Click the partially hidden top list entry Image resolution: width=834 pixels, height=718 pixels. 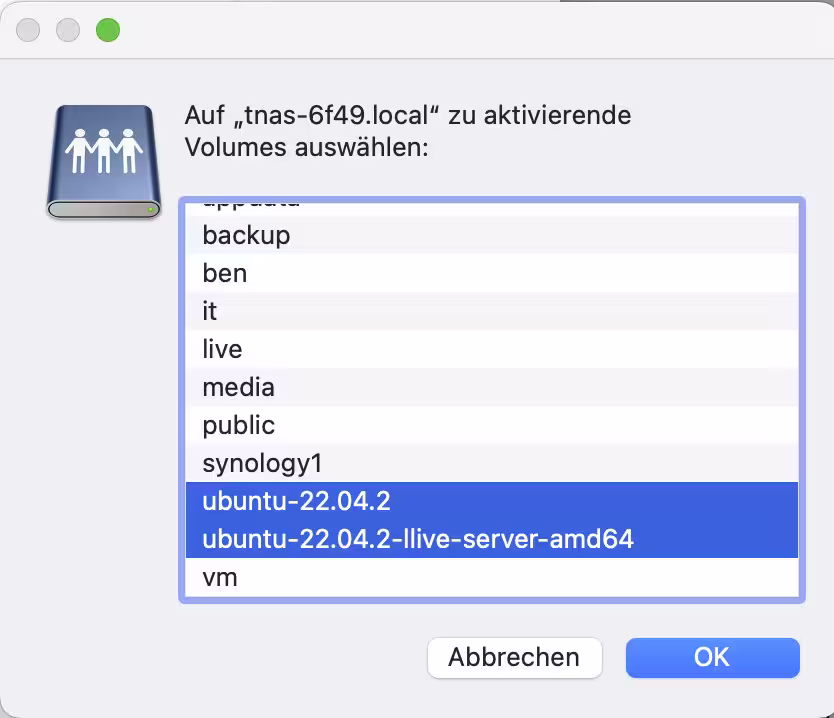492,210
